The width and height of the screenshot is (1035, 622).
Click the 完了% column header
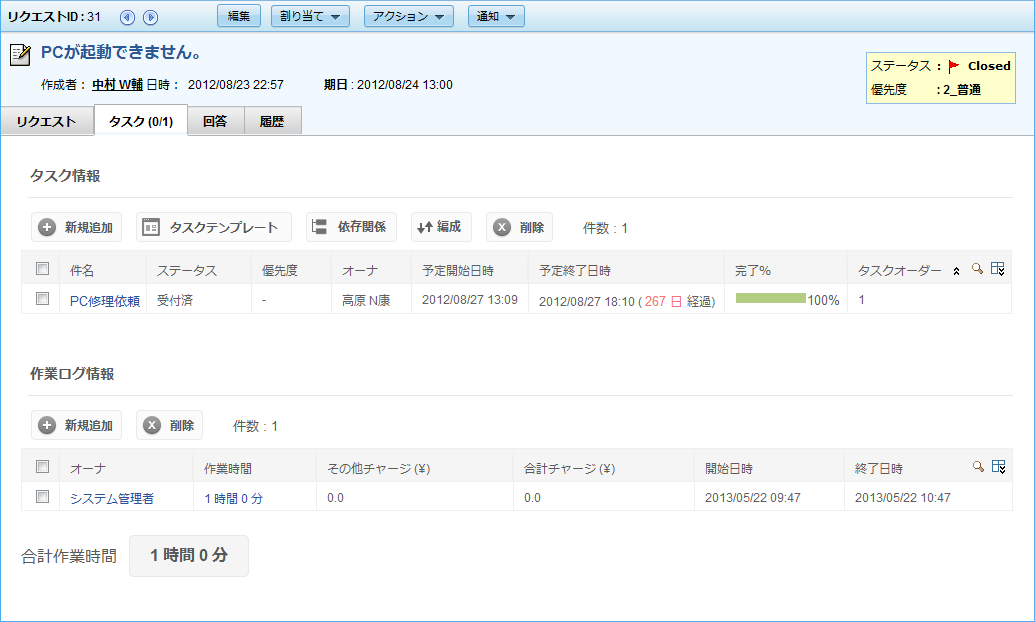click(x=753, y=271)
